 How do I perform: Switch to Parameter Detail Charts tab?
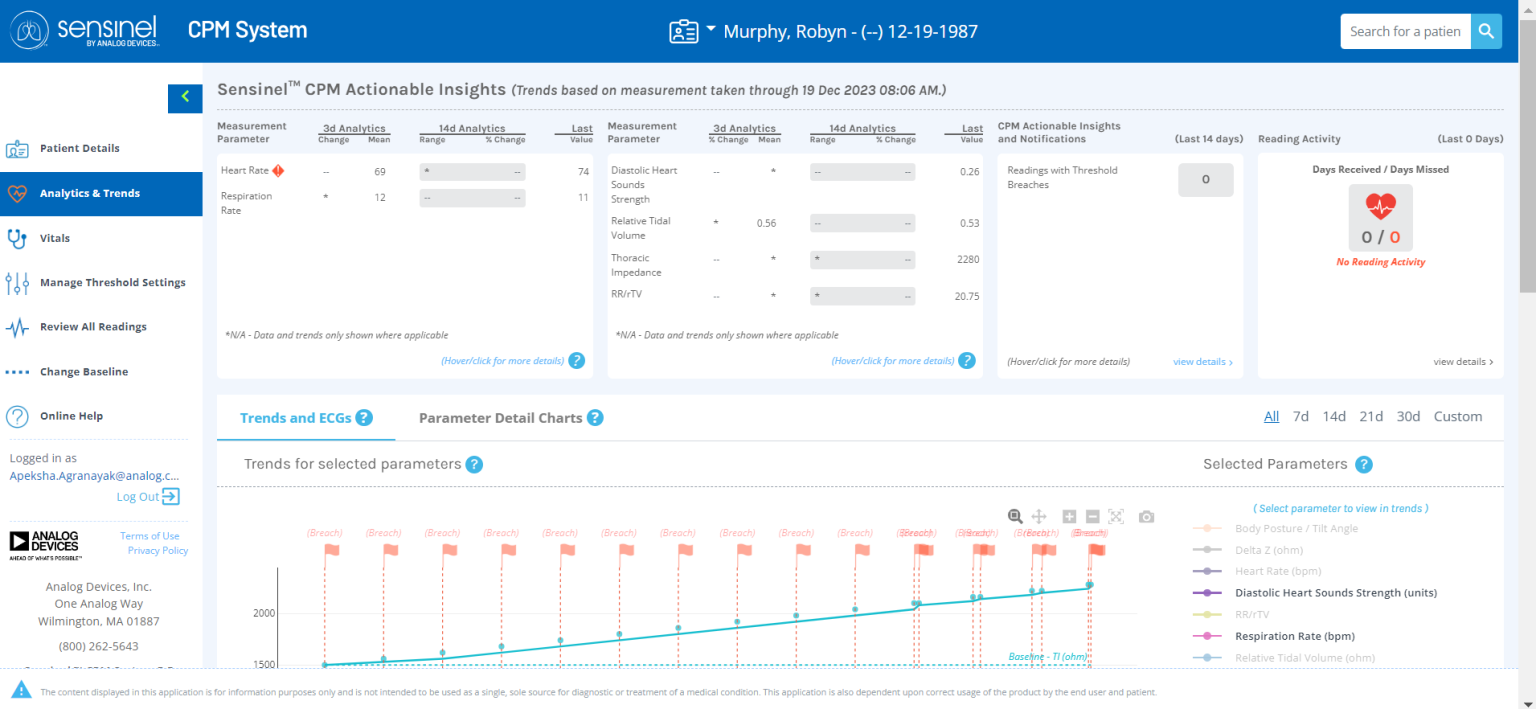click(x=500, y=418)
